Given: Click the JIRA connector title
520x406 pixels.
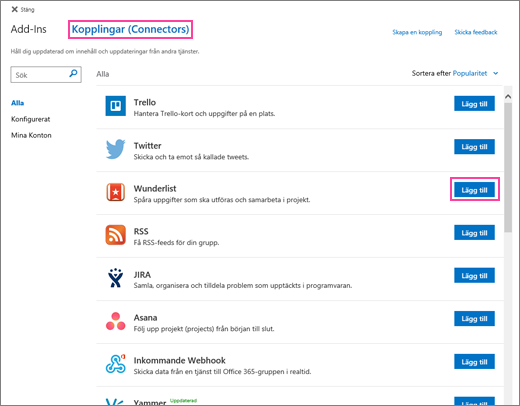Looking at the screenshot, I should [x=142, y=275].
